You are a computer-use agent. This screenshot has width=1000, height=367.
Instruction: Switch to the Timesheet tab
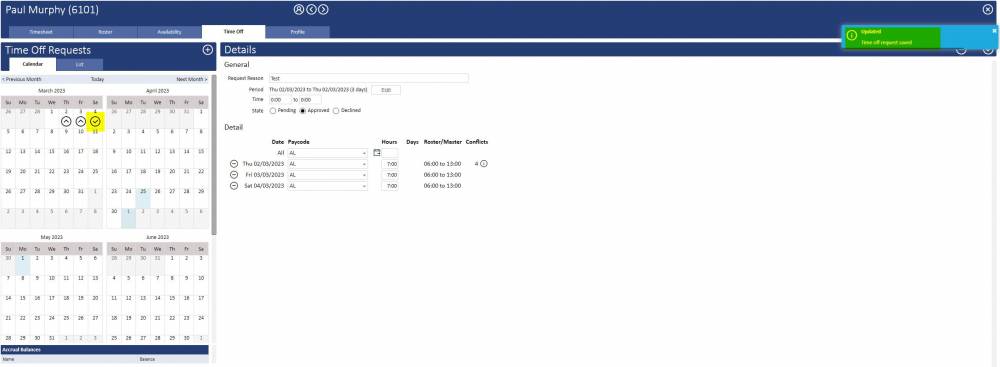coord(41,32)
